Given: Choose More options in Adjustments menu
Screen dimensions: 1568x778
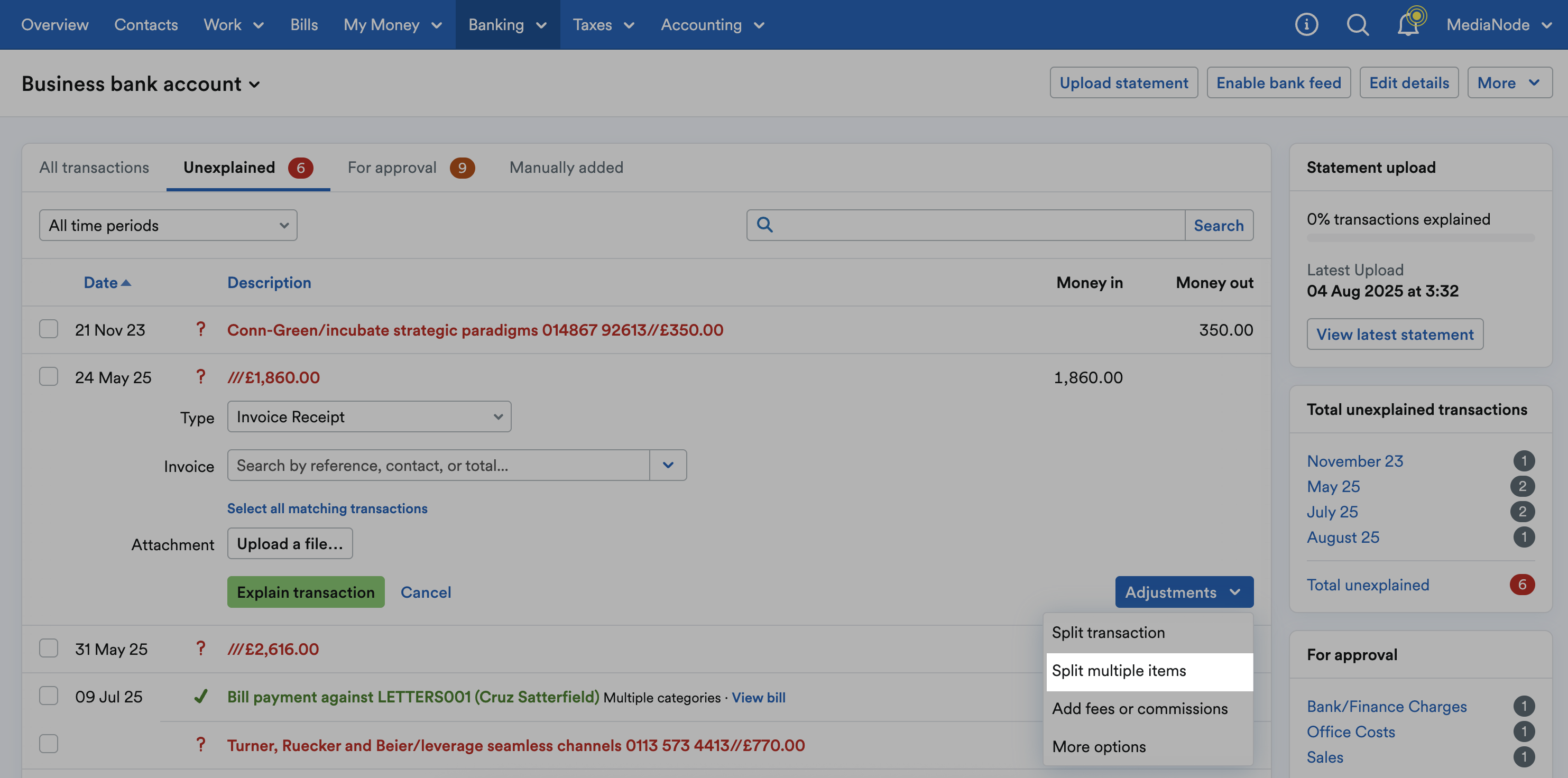Looking at the screenshot, I should click(x=1149, y=746).
